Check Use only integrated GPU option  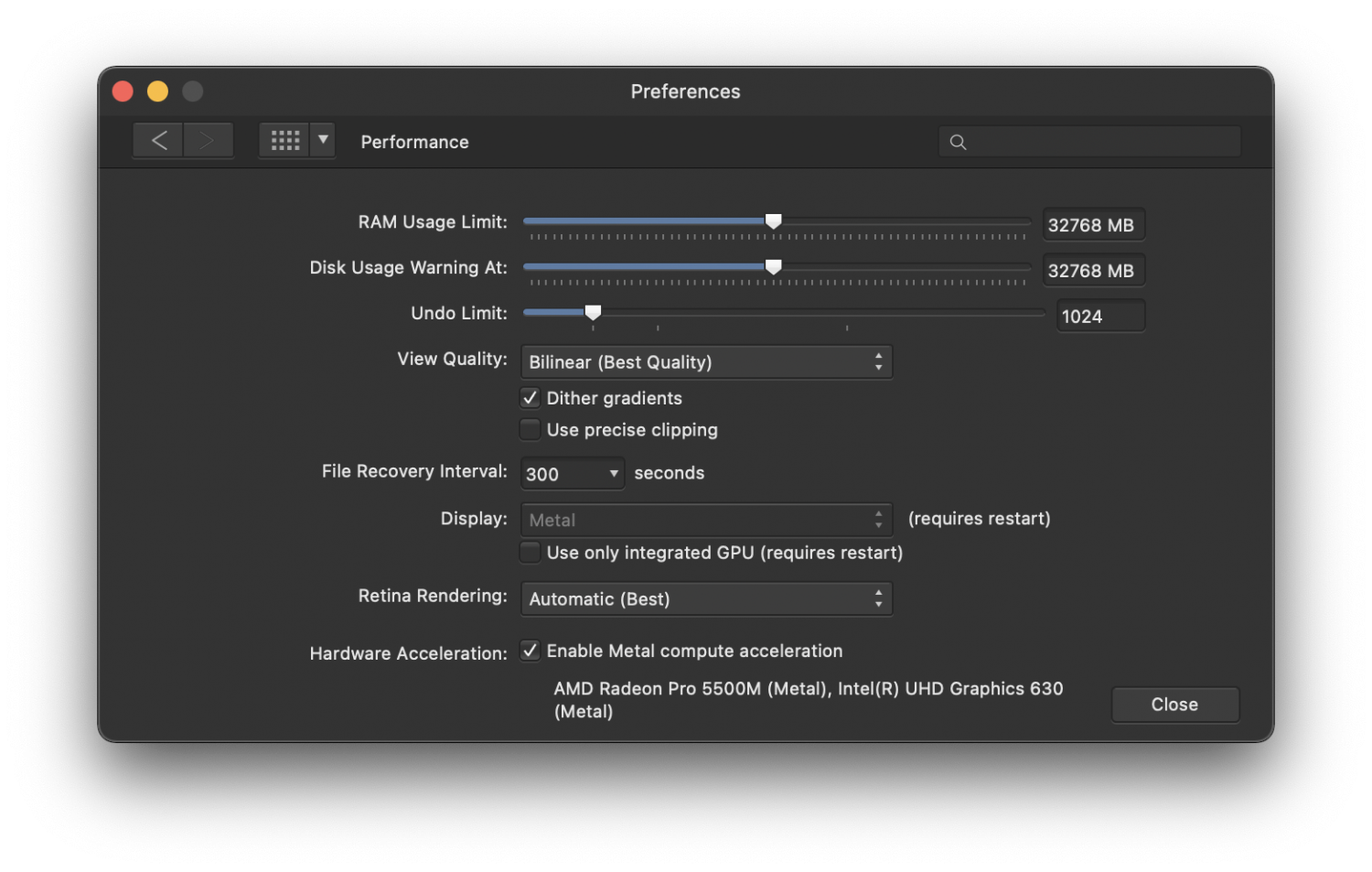(530, 552)
